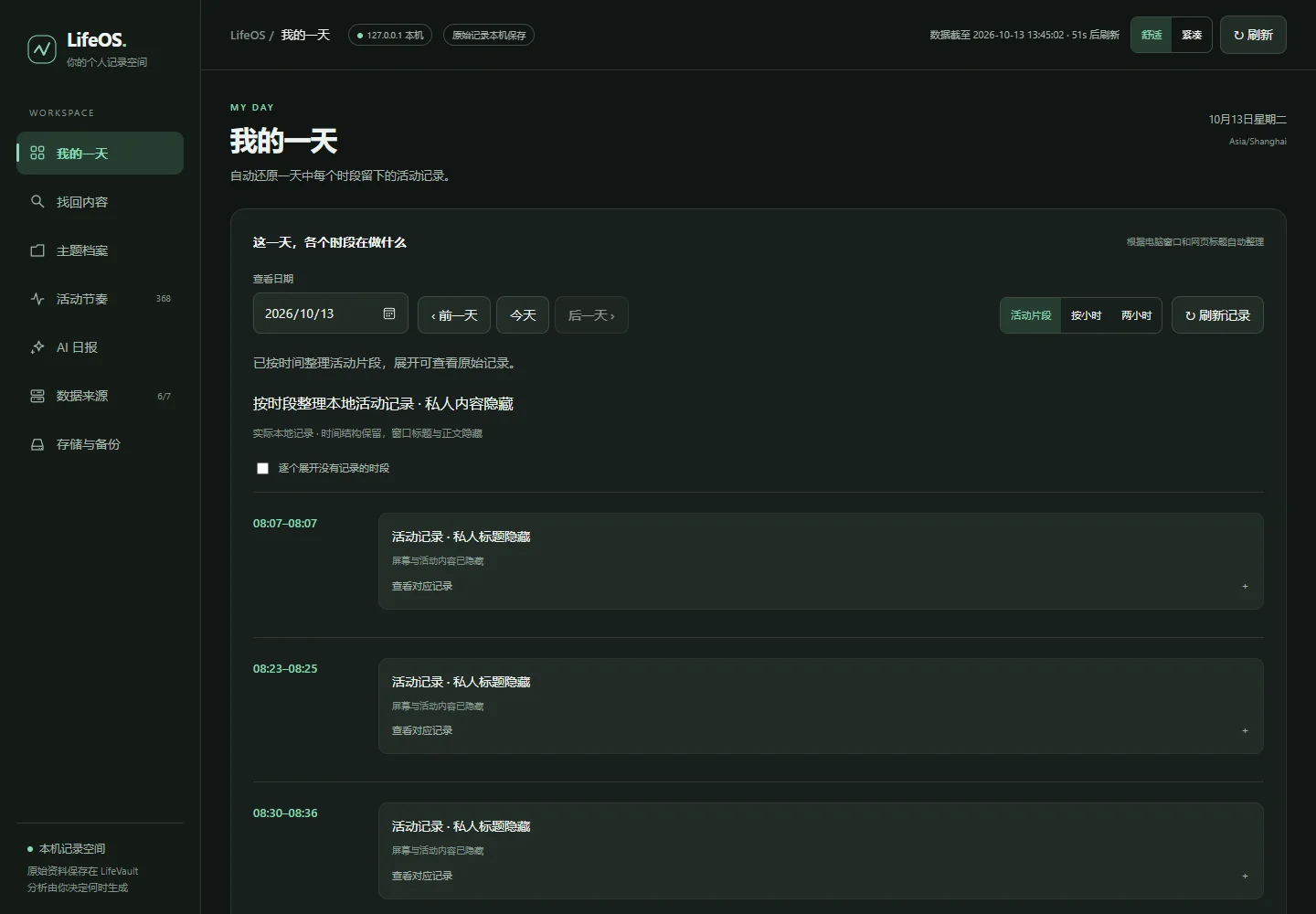
Task: Click 查看对应记录 in the 08:23 card
Action: (422, 730)
